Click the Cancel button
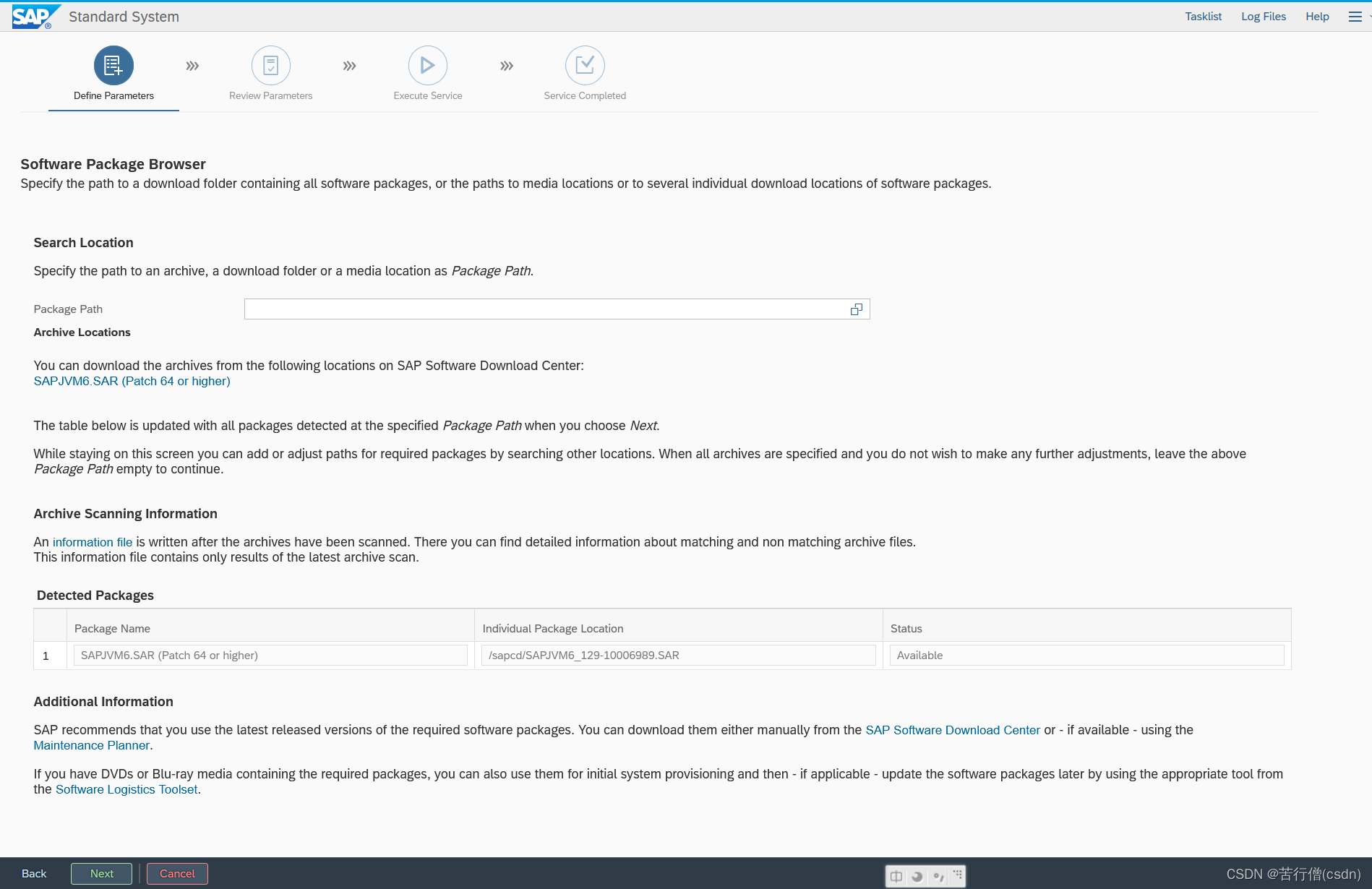Viewport: 1372px width, 889px height. click(177, 874)
